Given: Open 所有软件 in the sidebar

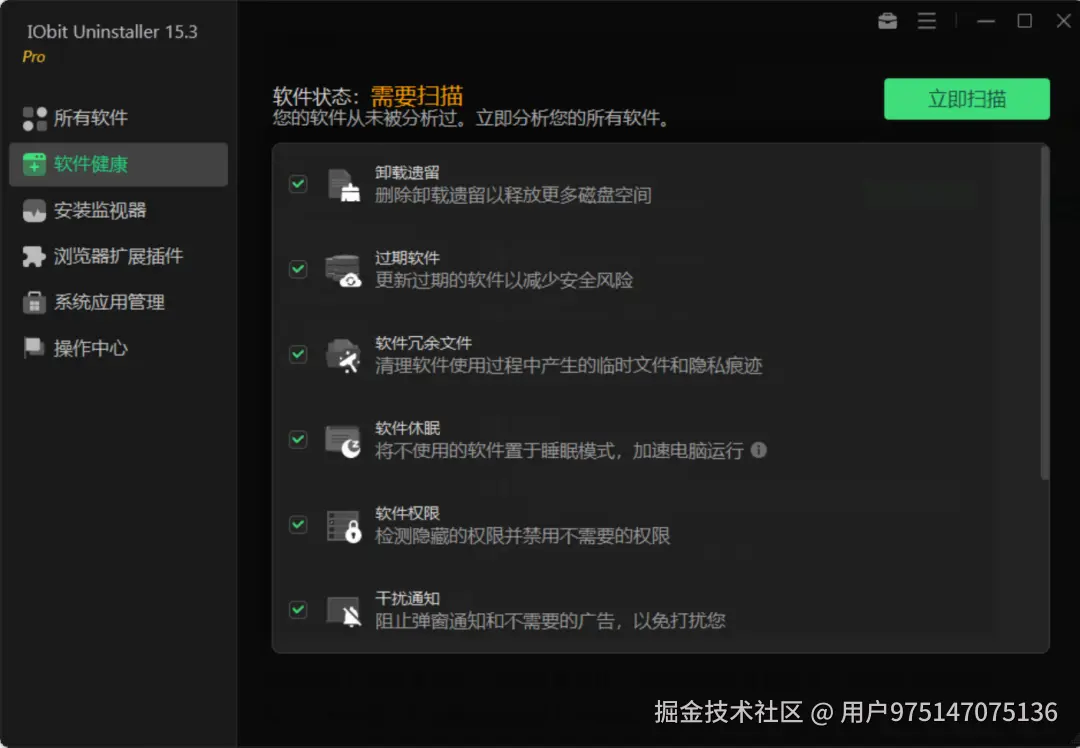Looking at the screenshot, I should pos(118,118).
